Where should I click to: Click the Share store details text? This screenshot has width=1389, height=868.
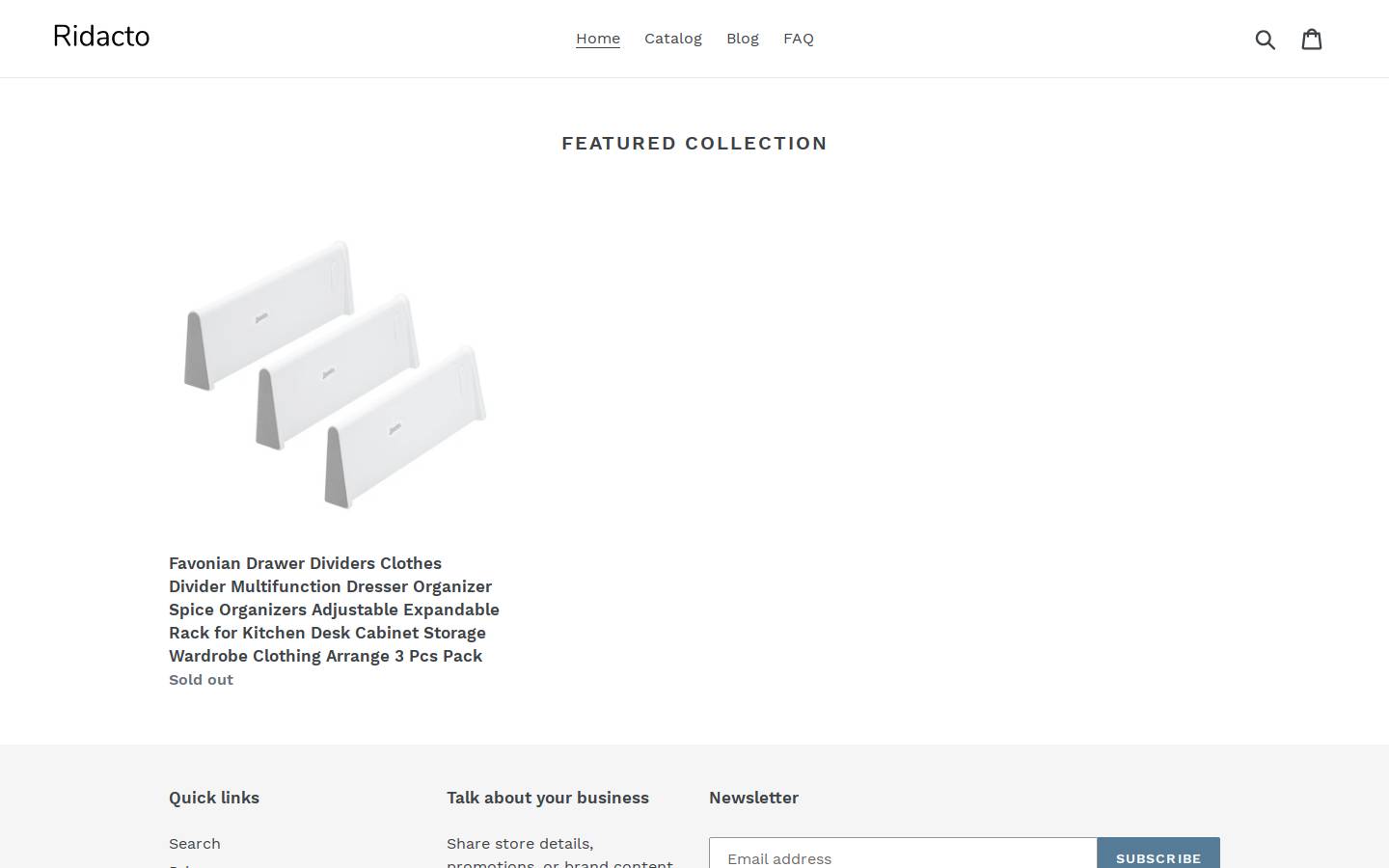coord(559,854)
